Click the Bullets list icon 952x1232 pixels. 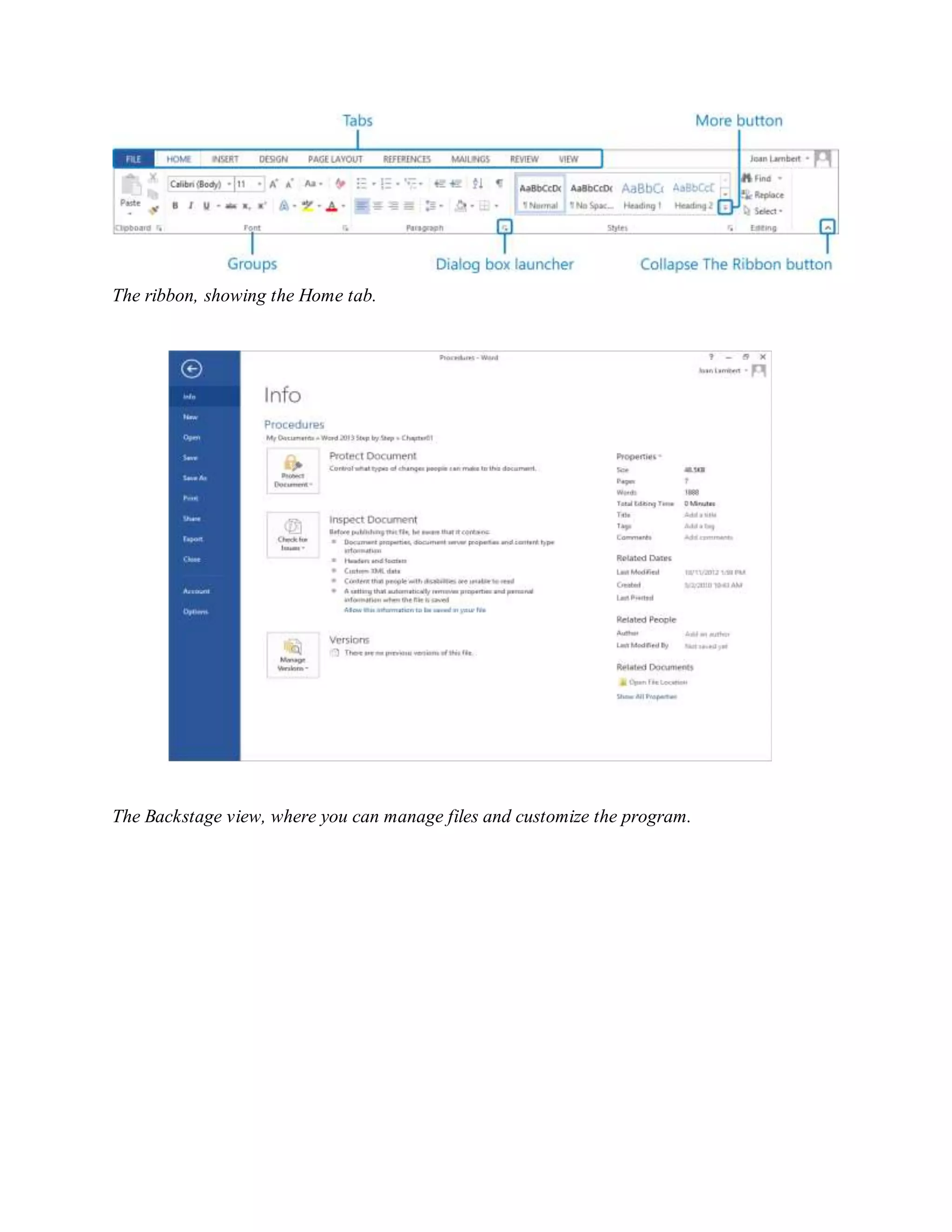point(362,184)
